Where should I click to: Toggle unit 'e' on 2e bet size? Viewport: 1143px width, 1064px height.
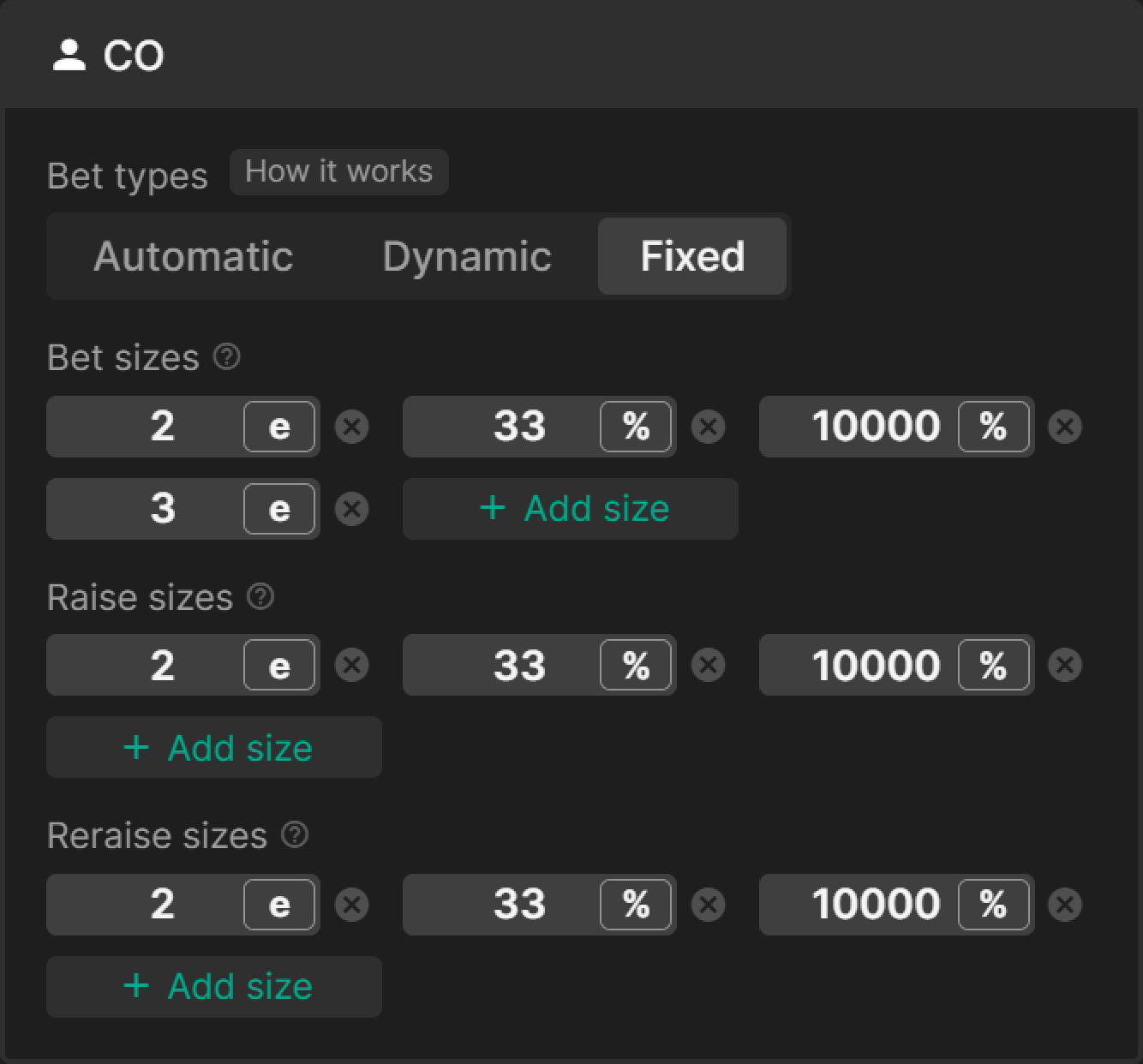[279, 427]
